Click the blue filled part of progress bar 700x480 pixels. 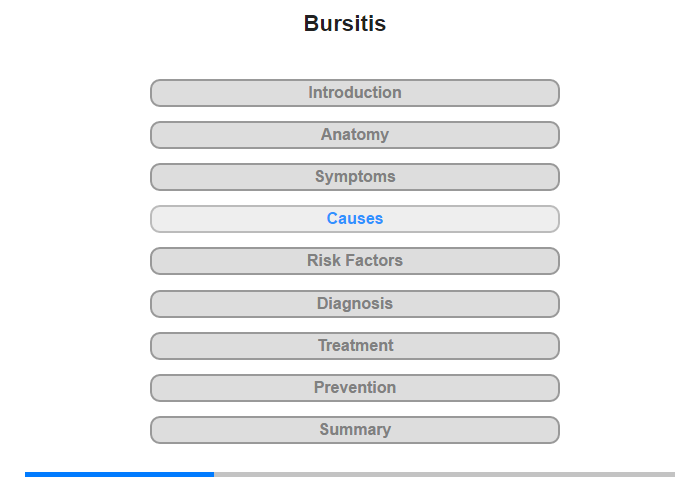[119, 474]
